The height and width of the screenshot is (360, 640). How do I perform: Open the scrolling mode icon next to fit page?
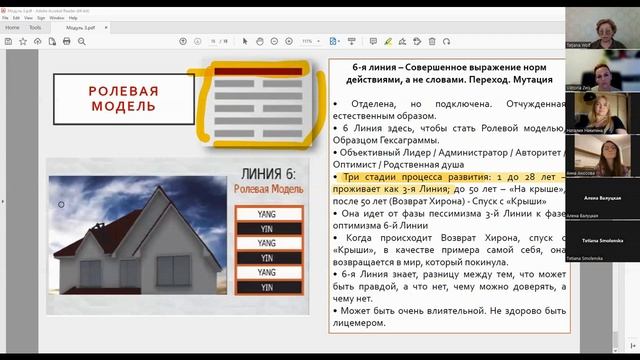click(x=351, y=41)
